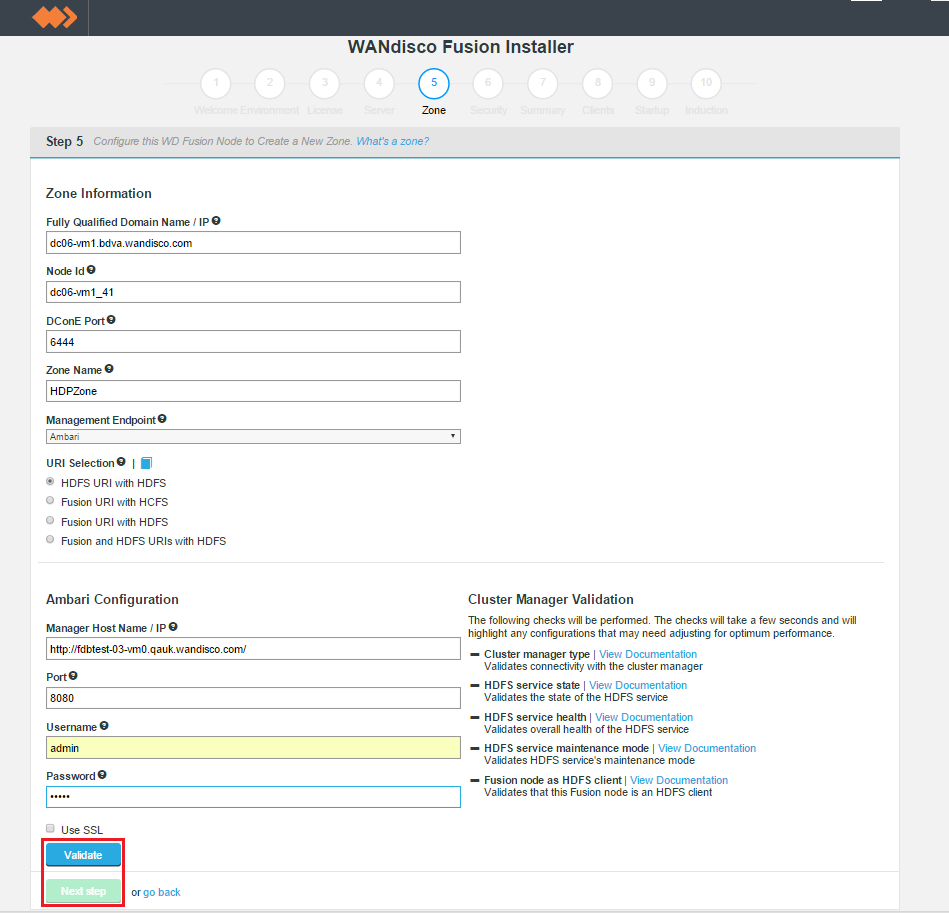
Task: Go to step 6 Security
Action: (488, 83)
